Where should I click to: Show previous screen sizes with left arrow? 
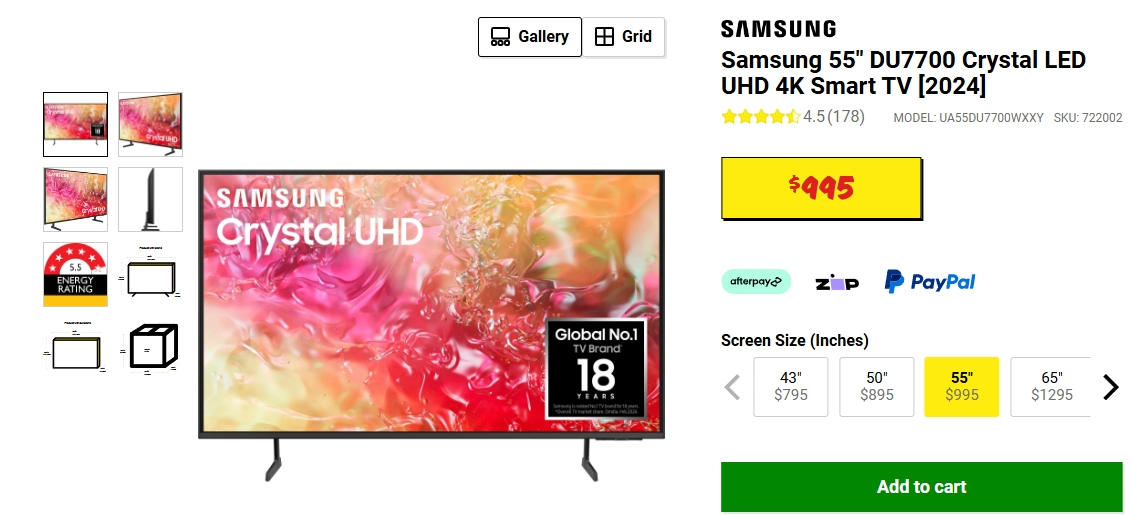pyautogui.click(x=732, y=388)
